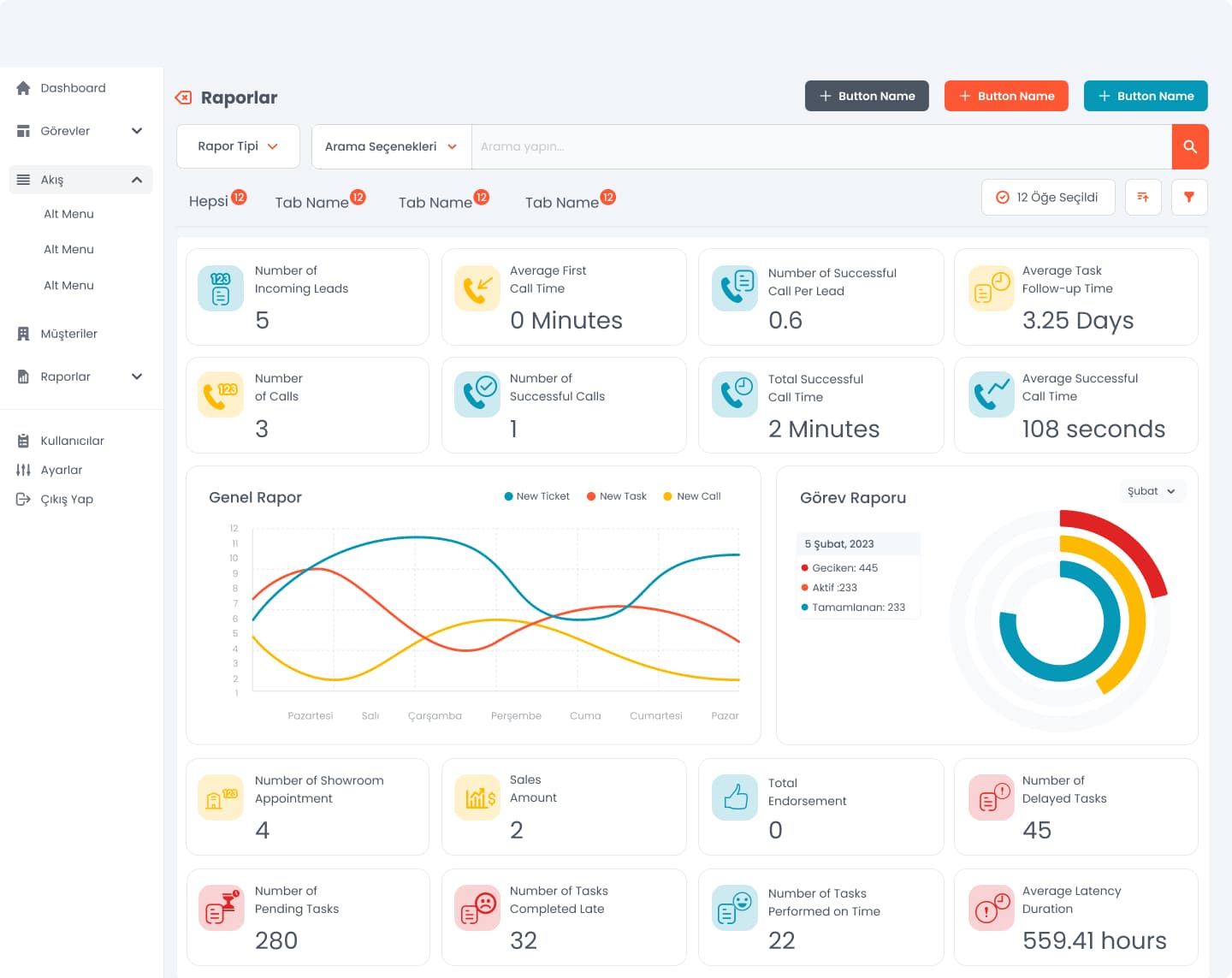Image resolution: width=1232 pixels, height=978 pixels.
Task: Go to Müşteriler page
Action: 68,334
